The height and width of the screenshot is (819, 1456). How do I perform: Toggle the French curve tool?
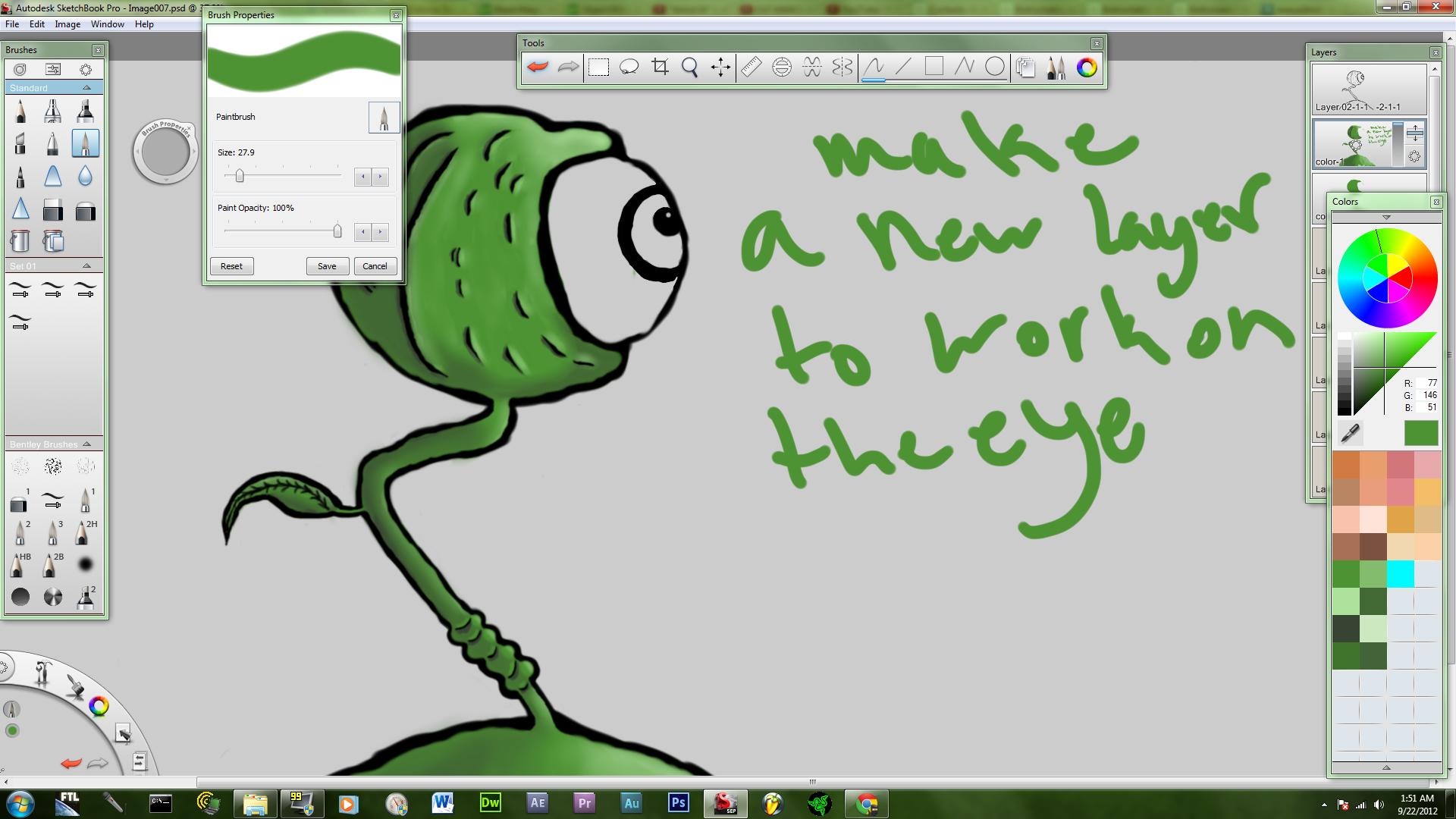point(812,67)
